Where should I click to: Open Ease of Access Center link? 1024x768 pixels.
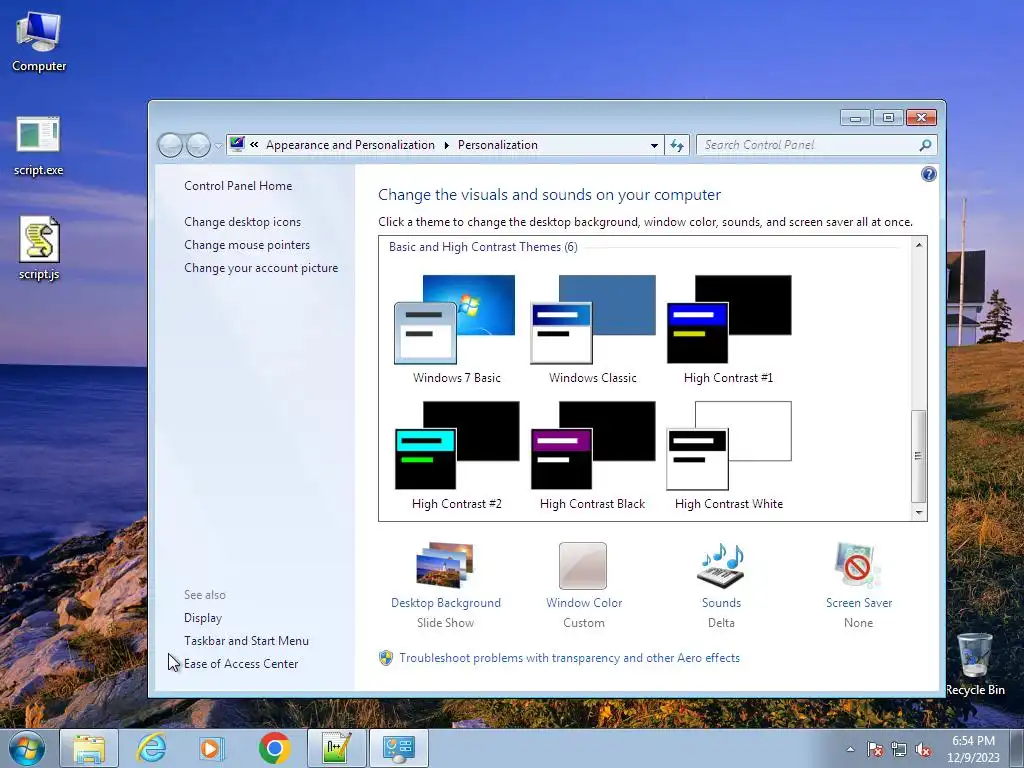241,664
